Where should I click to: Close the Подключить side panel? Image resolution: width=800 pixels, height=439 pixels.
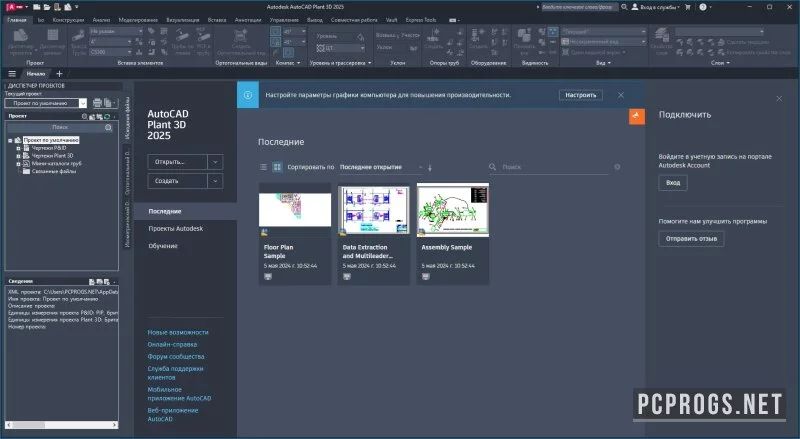tap(779, 99)
